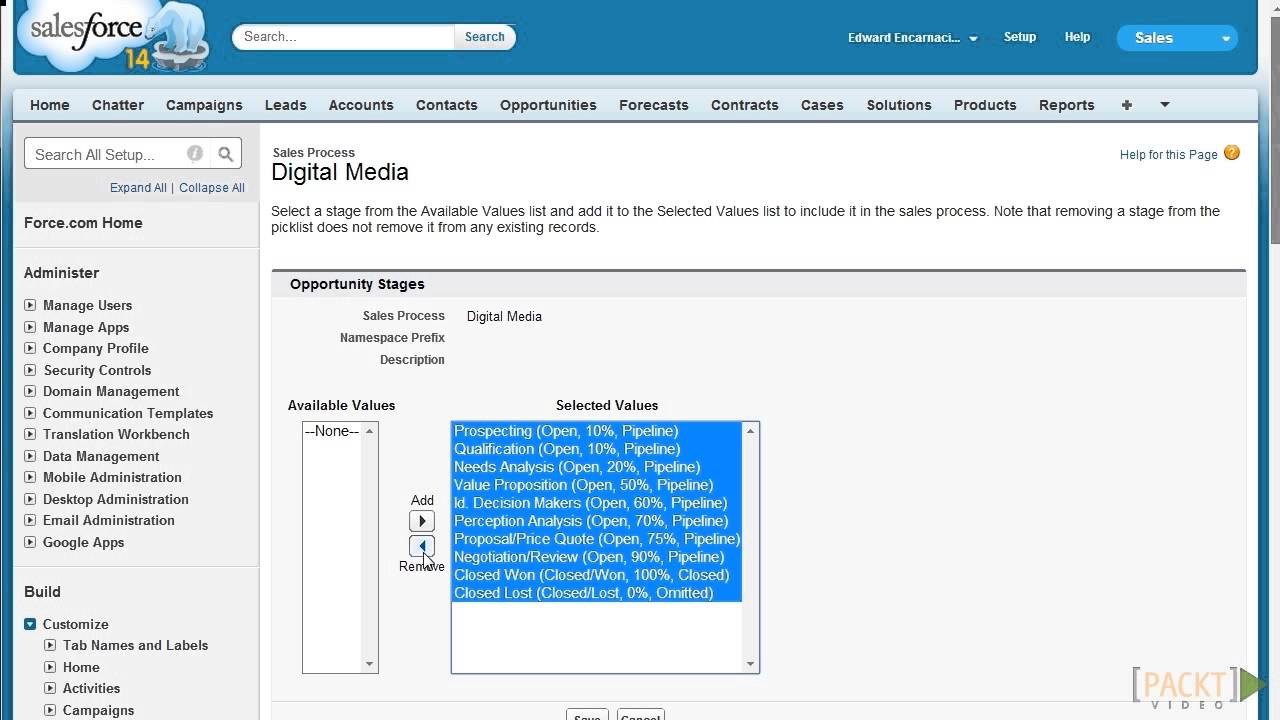Screen dimensions: 1280x720
Task: Click Help for this Page link
Action: coord(1169,155)
